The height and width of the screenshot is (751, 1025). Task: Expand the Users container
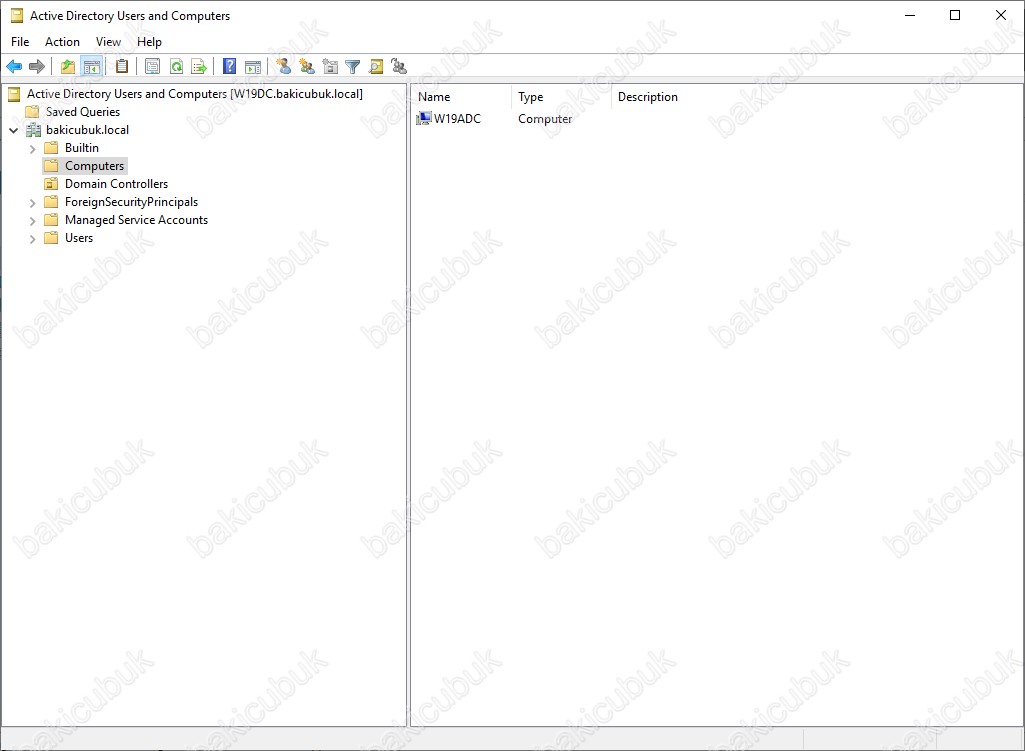(x=33, y=239)
